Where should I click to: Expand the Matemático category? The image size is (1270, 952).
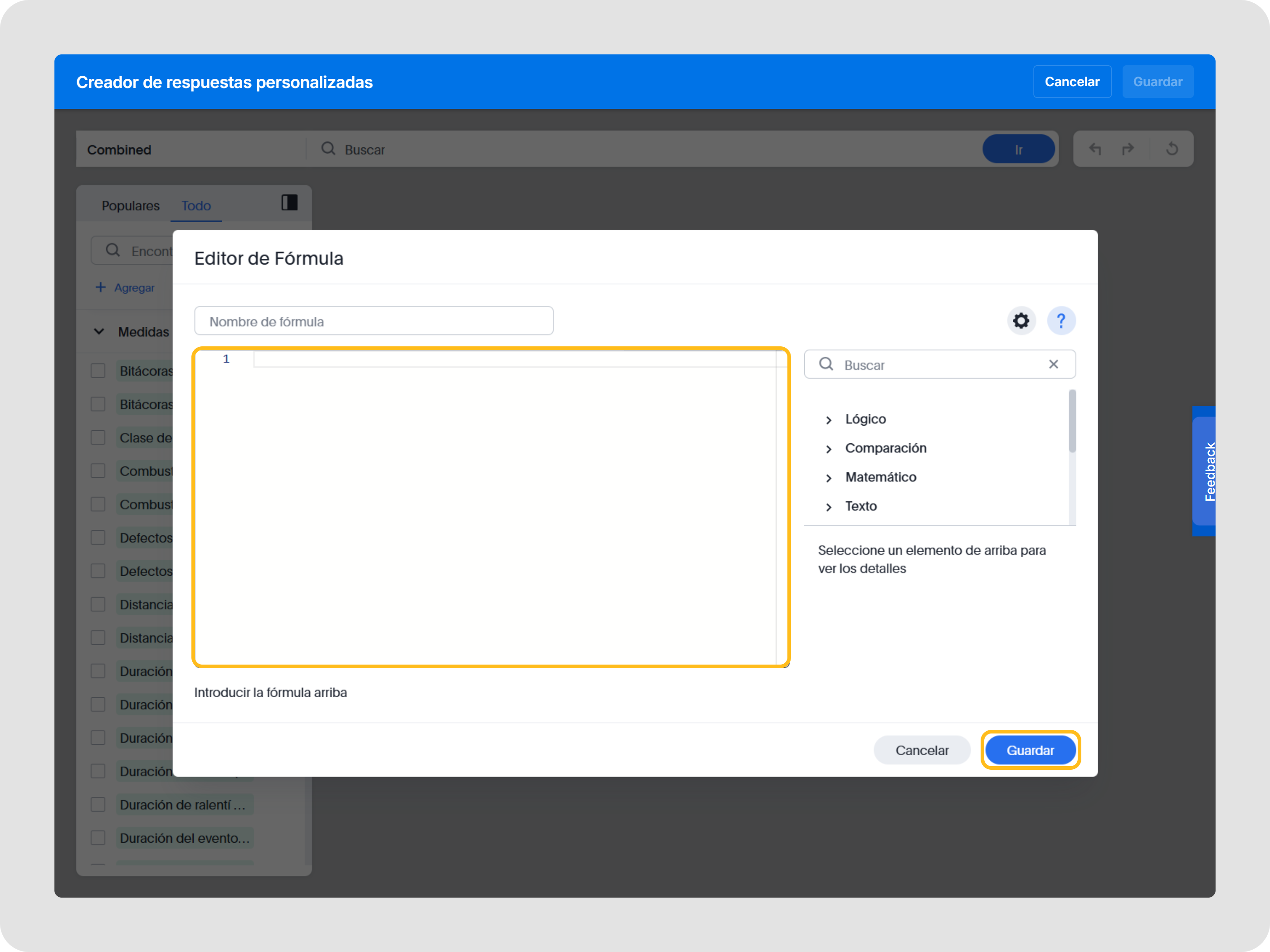click(829, 477)
